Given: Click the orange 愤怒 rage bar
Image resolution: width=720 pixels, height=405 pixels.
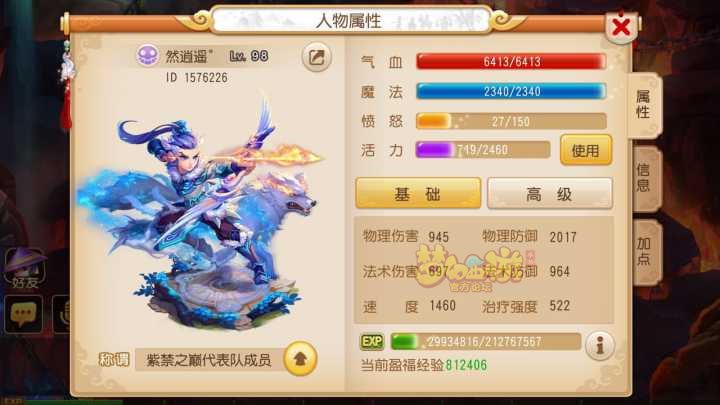Looking at the screenshot, I should (x=511, y=121).
